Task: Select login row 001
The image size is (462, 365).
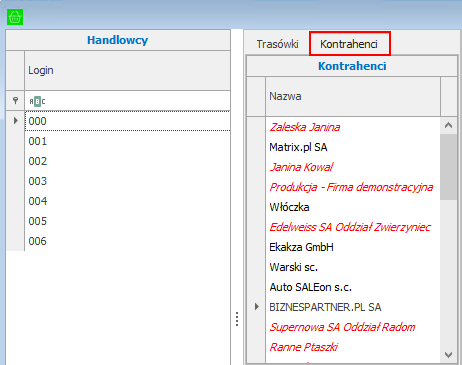Action: (128, 141)
